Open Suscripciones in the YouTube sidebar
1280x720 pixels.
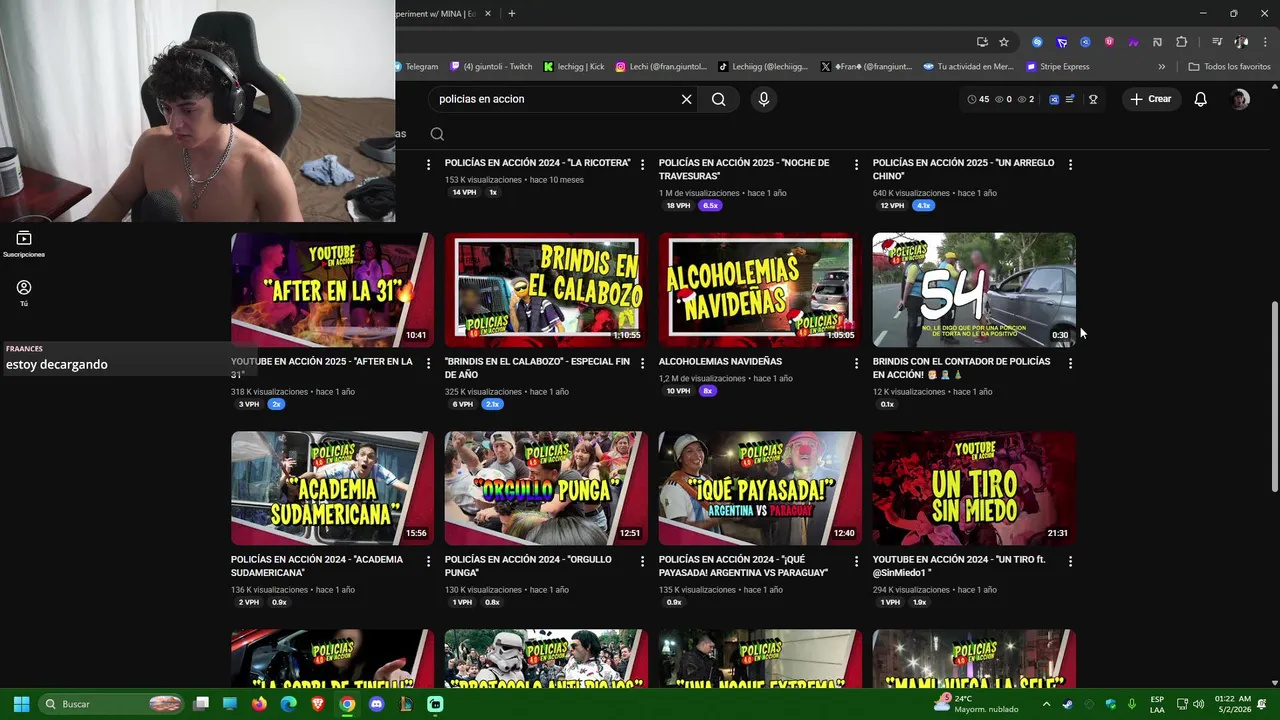[24, 244]
